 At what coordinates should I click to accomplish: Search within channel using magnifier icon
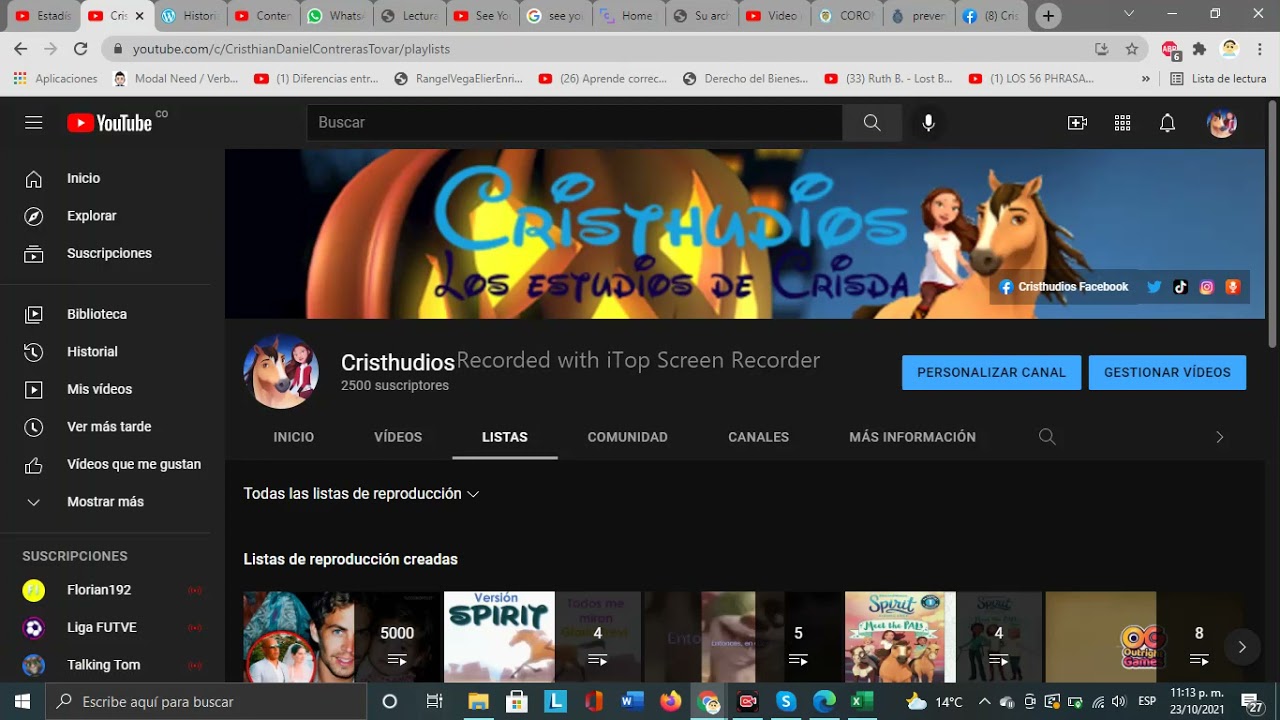[x=1047, y=437]
